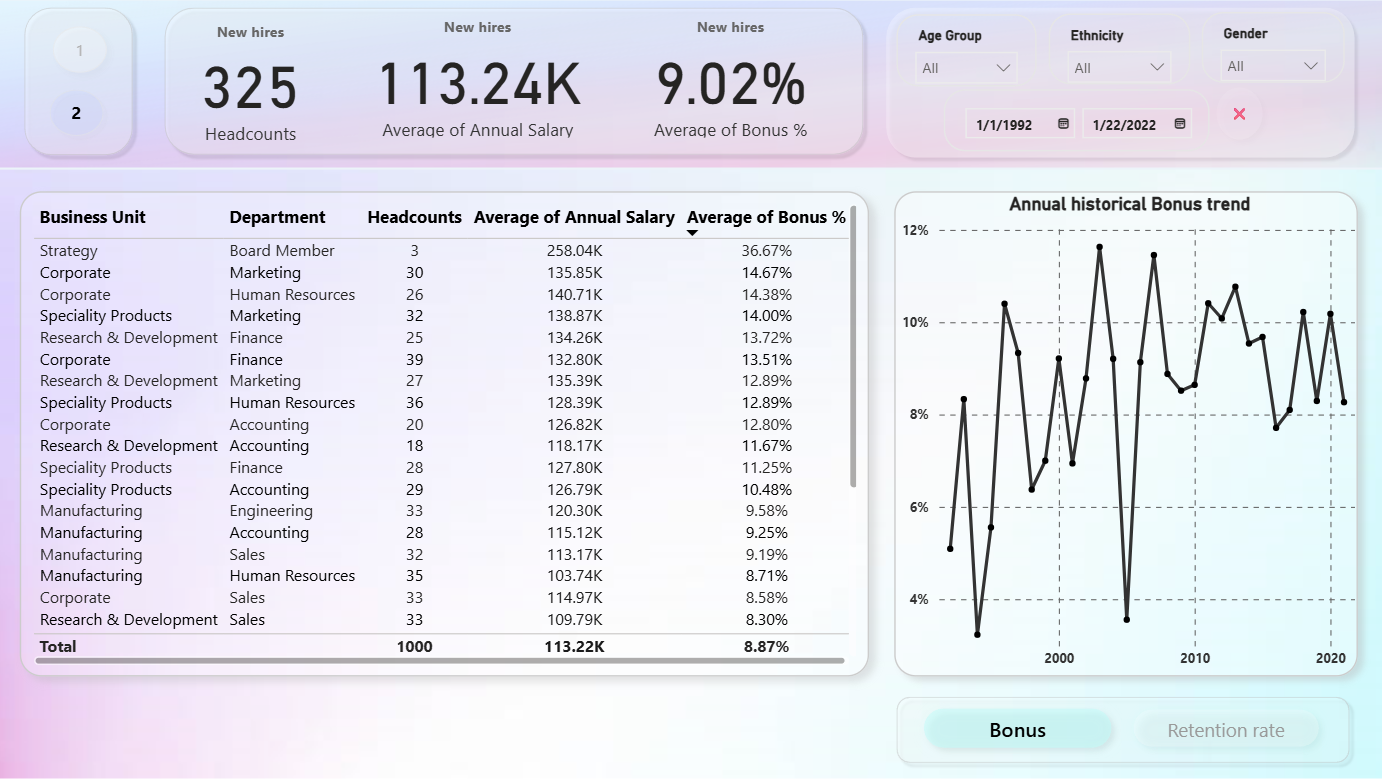
Task: Open the calendar picker beside 1/1/1992
Action: click(1063, 124)
